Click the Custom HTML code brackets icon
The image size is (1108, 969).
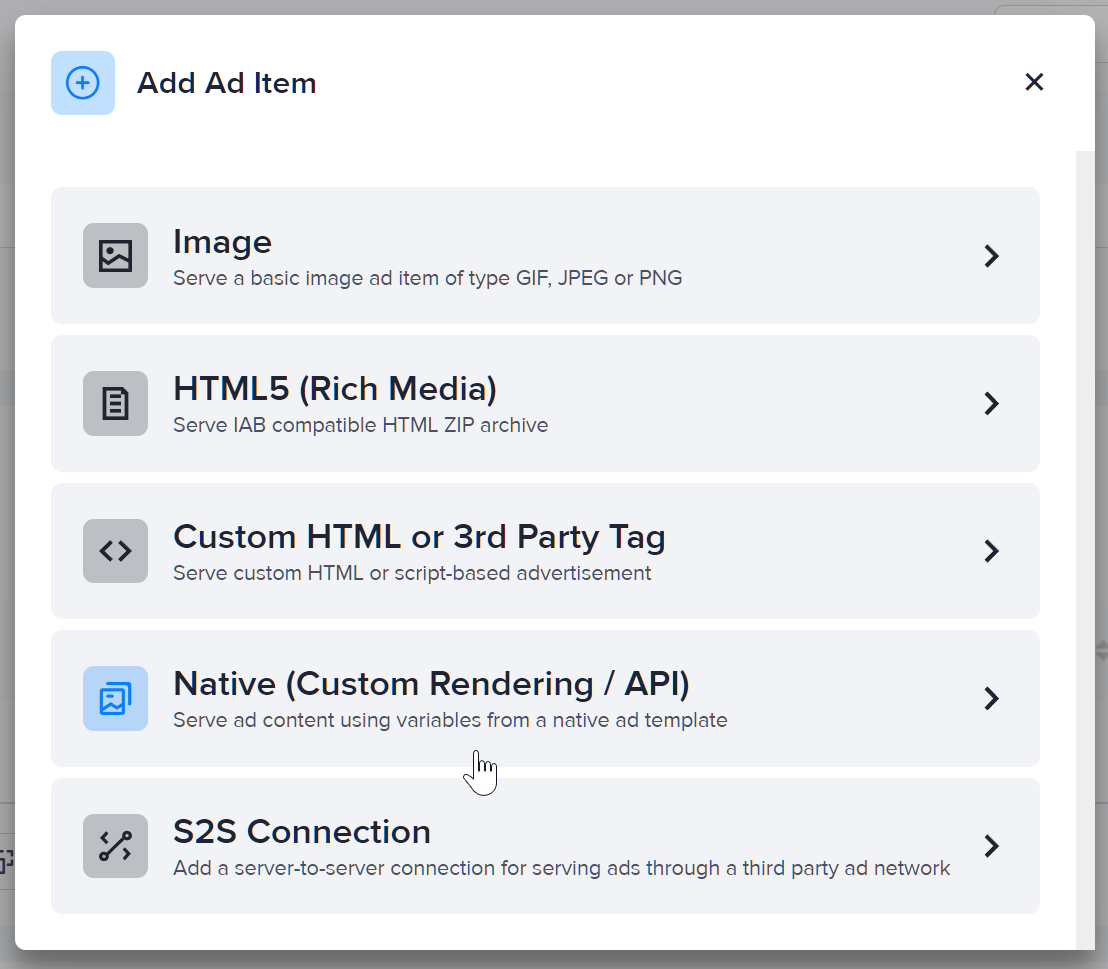coord(115,551)
